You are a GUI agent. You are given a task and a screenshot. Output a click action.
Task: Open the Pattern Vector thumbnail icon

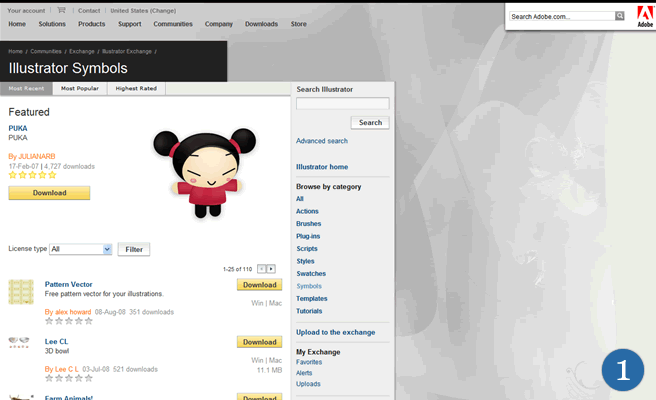(x=21, y=292)
